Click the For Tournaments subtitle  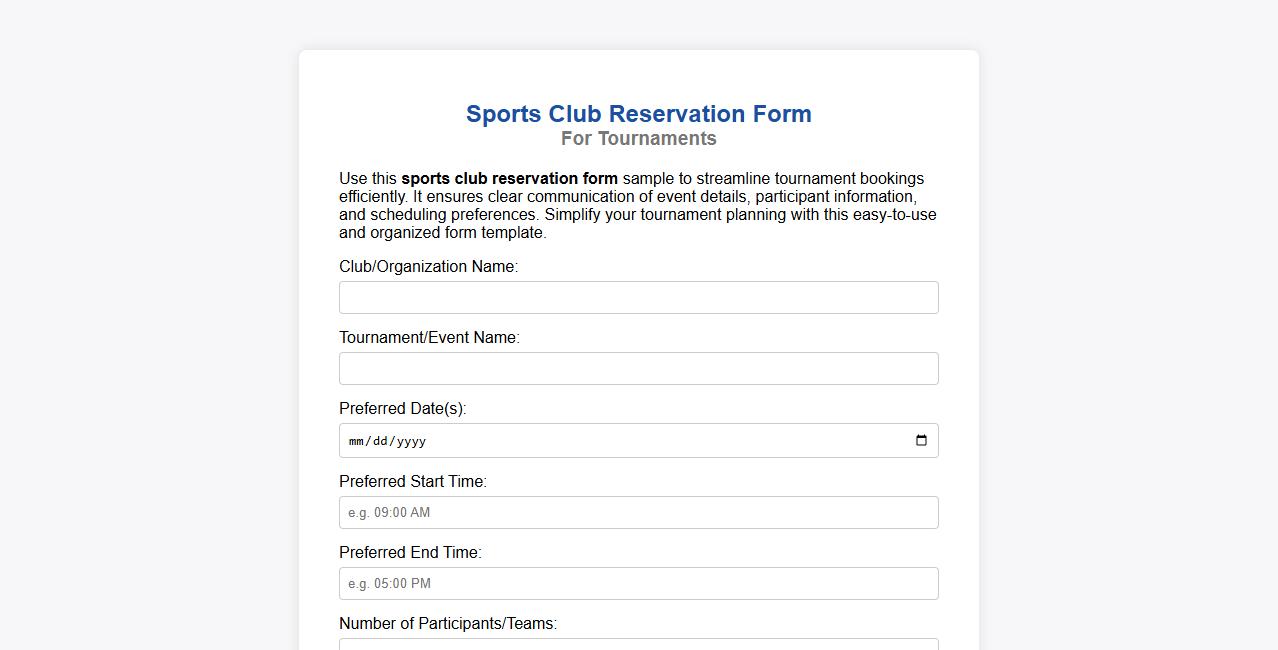[638, 138]
